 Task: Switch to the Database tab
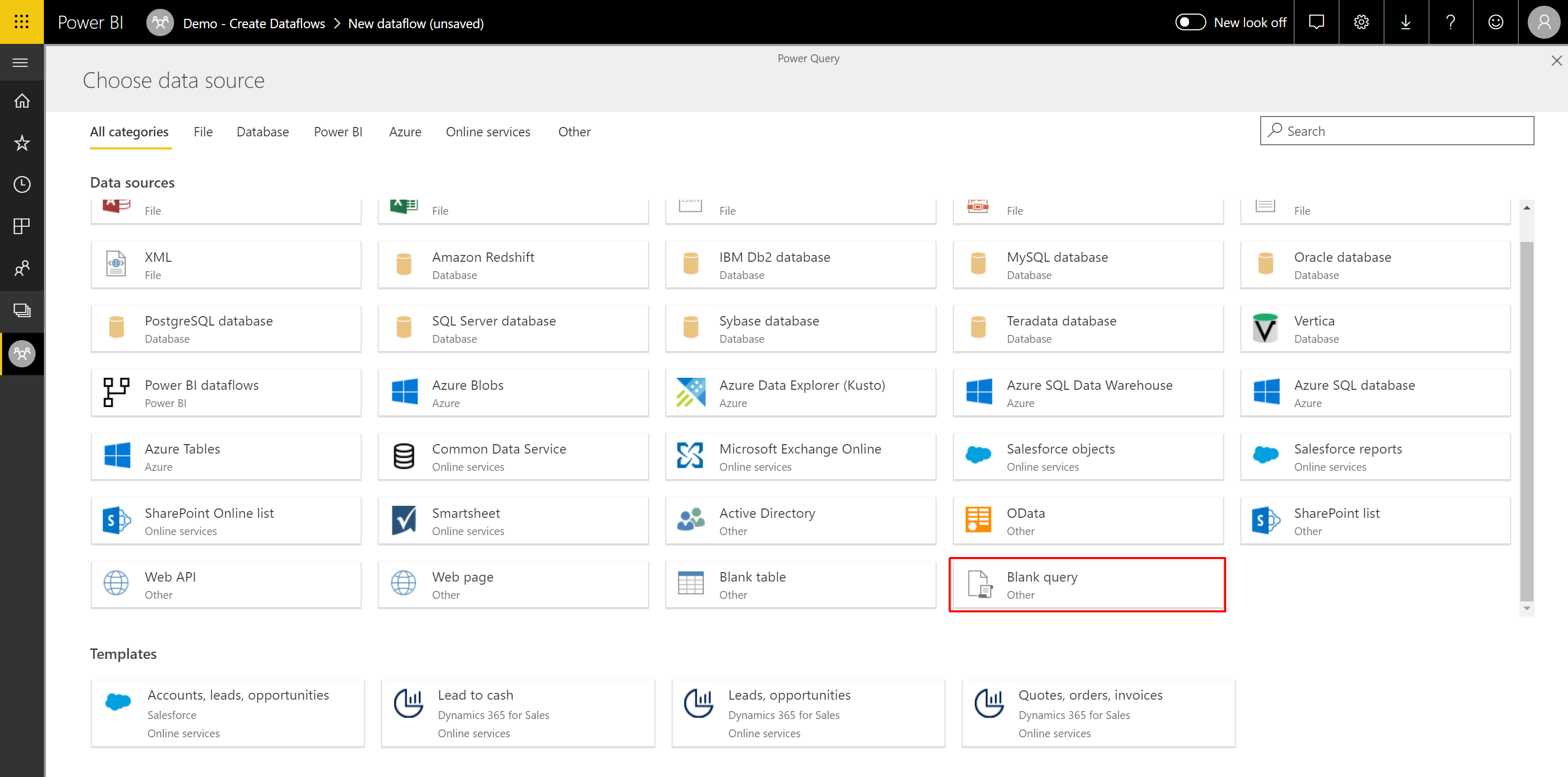pyautogui.click(x=262, y=132)
